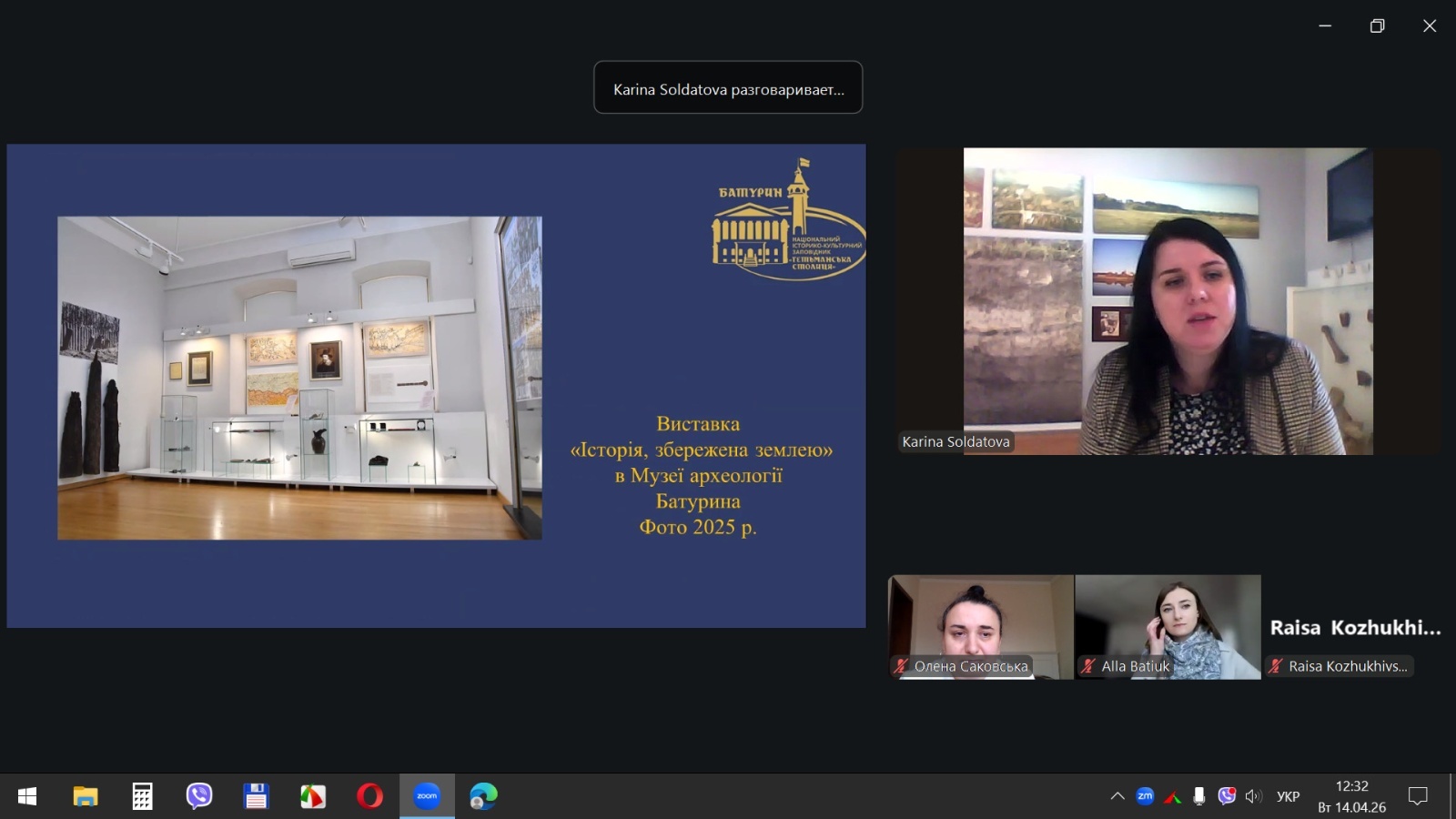Click the Zoom icon in the system tray

[1145, 796]
